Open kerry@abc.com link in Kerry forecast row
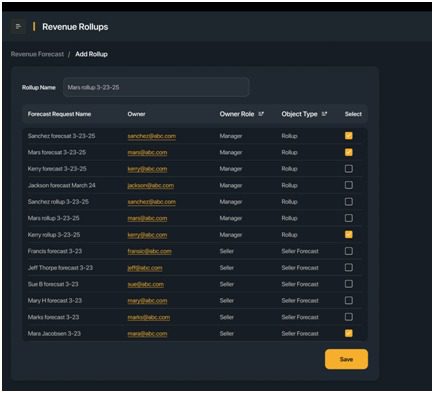 click(x=147, y=169)
